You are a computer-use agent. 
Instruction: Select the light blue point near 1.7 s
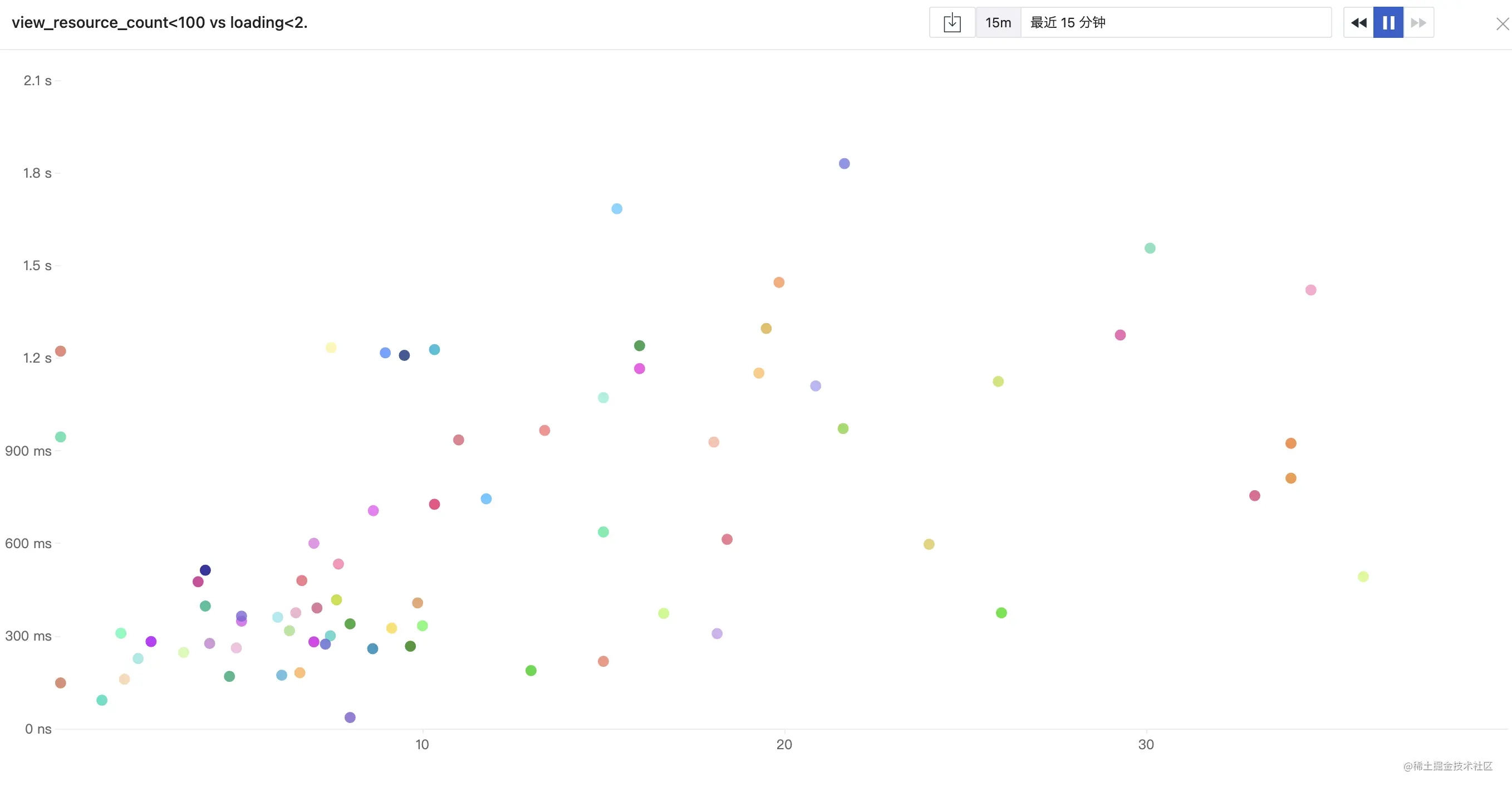tap(617, 209)
